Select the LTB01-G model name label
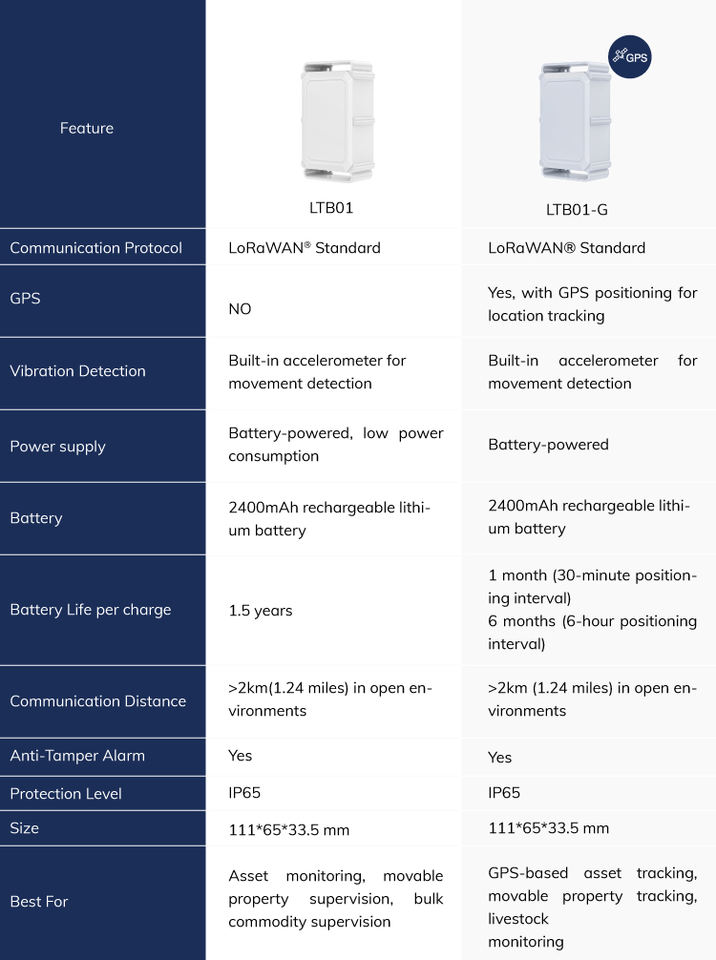716x960 pixels. click(577, 209)
